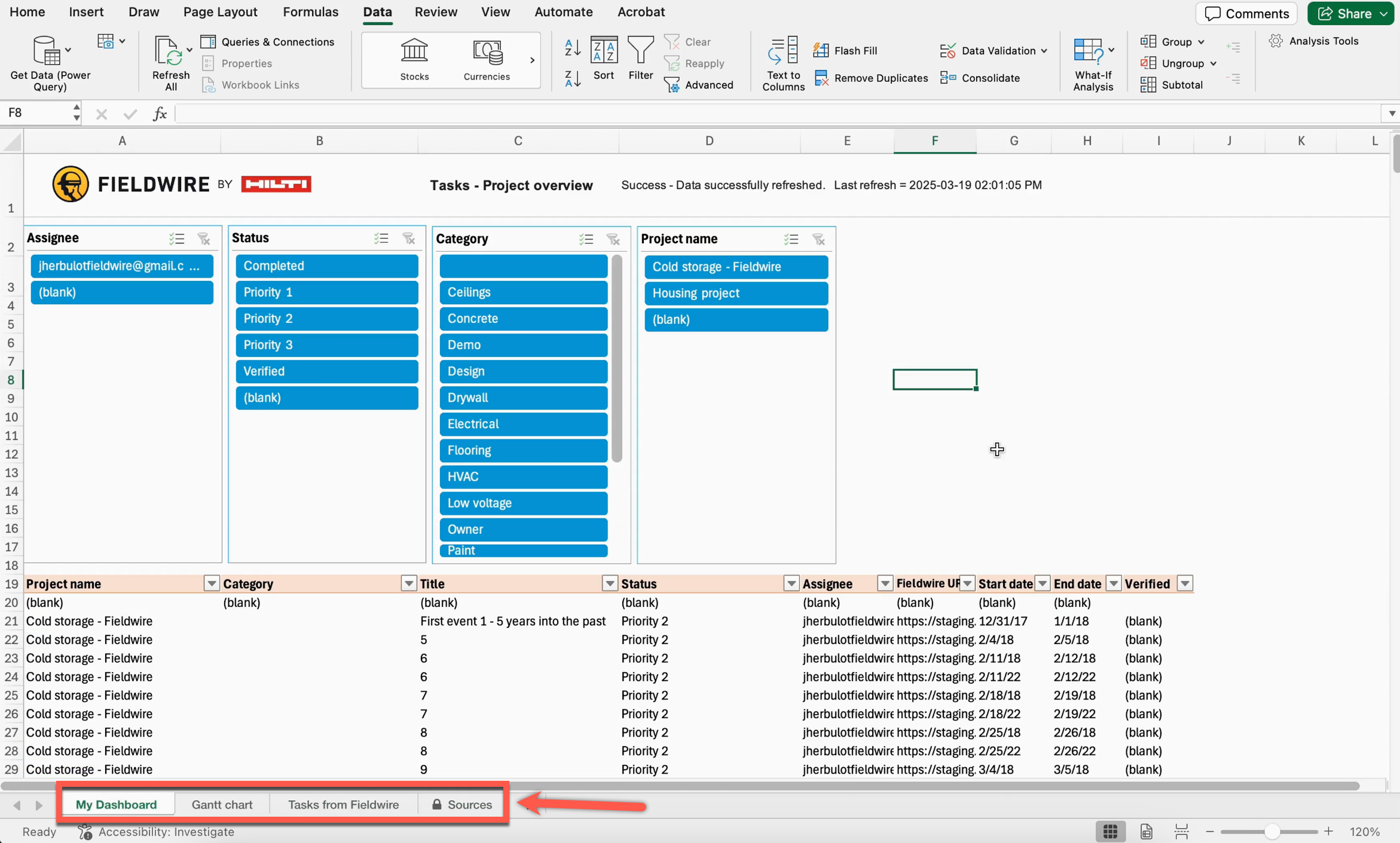Toggle multi-select on the Project name slicer

click(x=791, y=239)
